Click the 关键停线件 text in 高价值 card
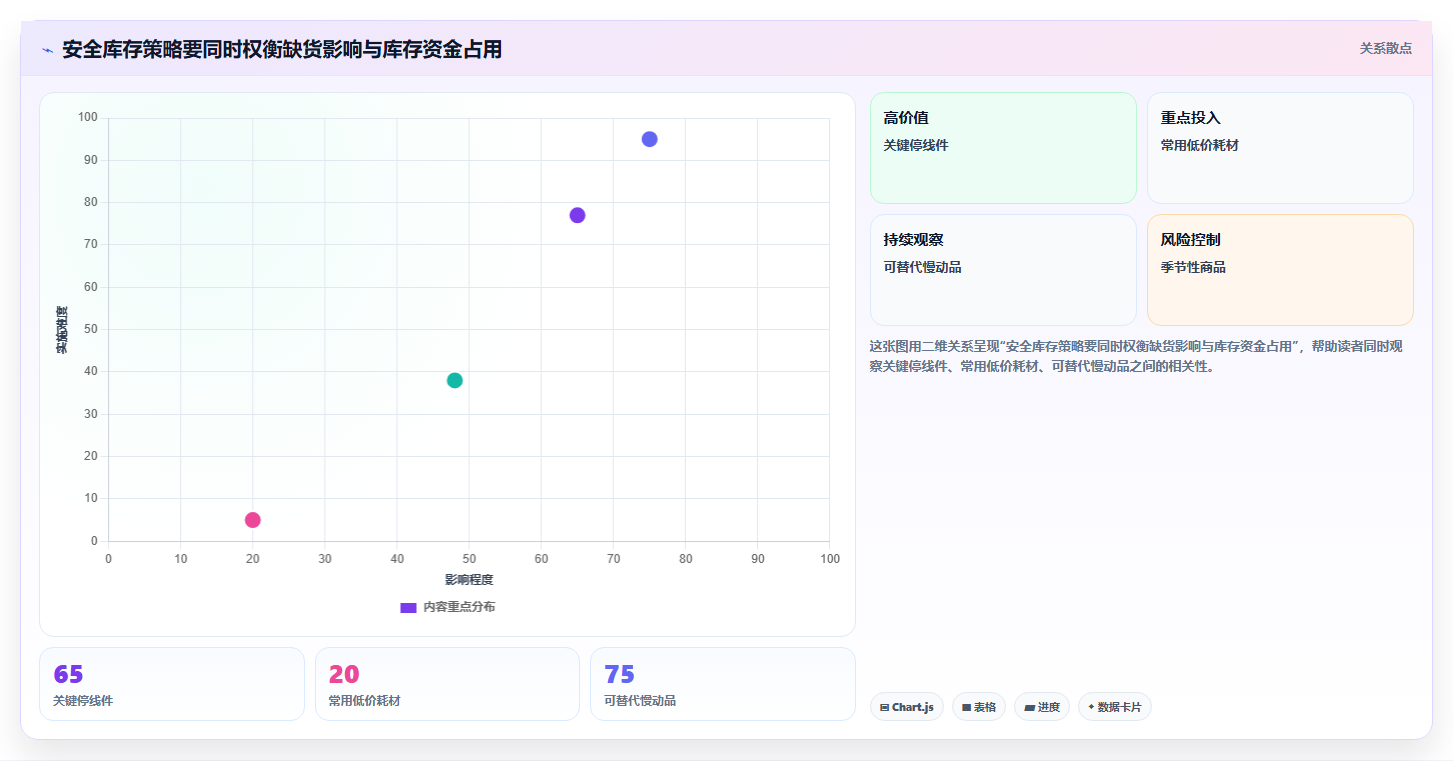Viewport: 1453px width, 761px height. 916,145
